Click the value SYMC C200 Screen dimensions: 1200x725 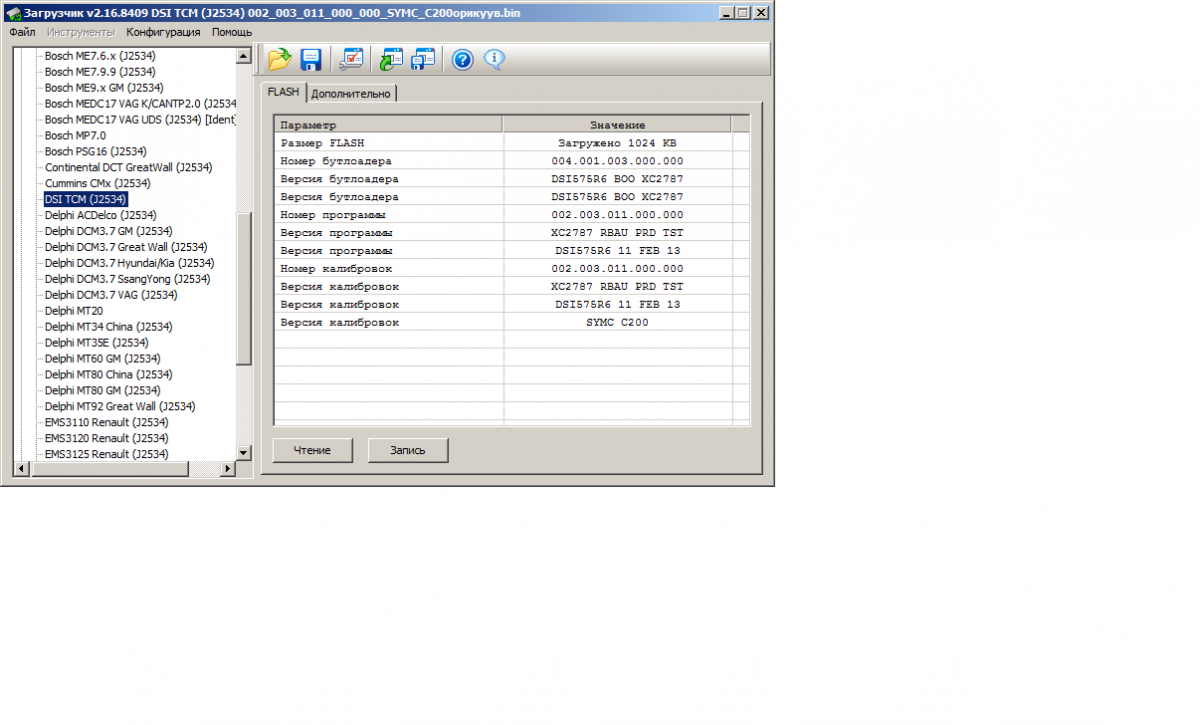point(617,322)
